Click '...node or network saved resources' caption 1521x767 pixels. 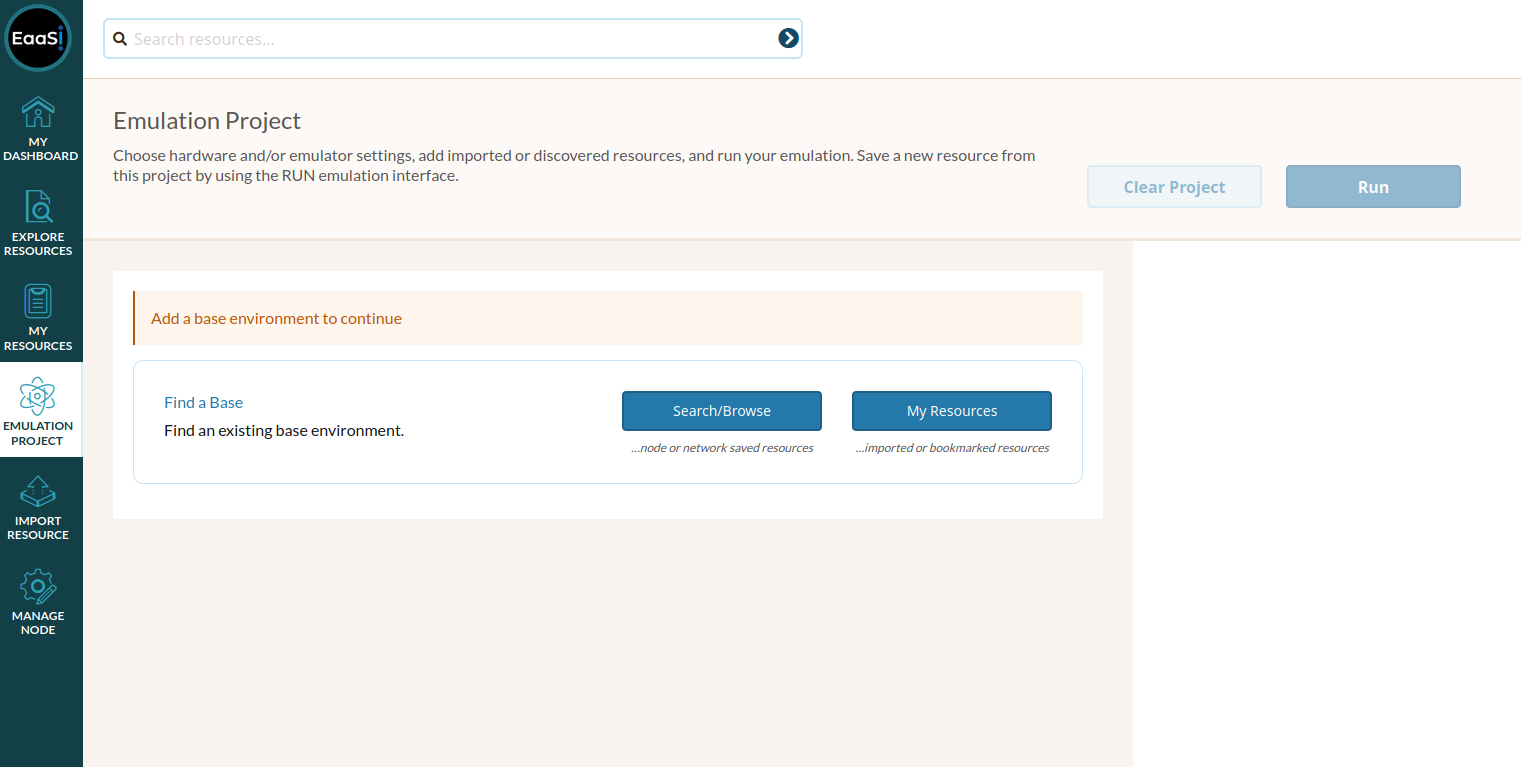pyautogui.click(x=722, y=448)
